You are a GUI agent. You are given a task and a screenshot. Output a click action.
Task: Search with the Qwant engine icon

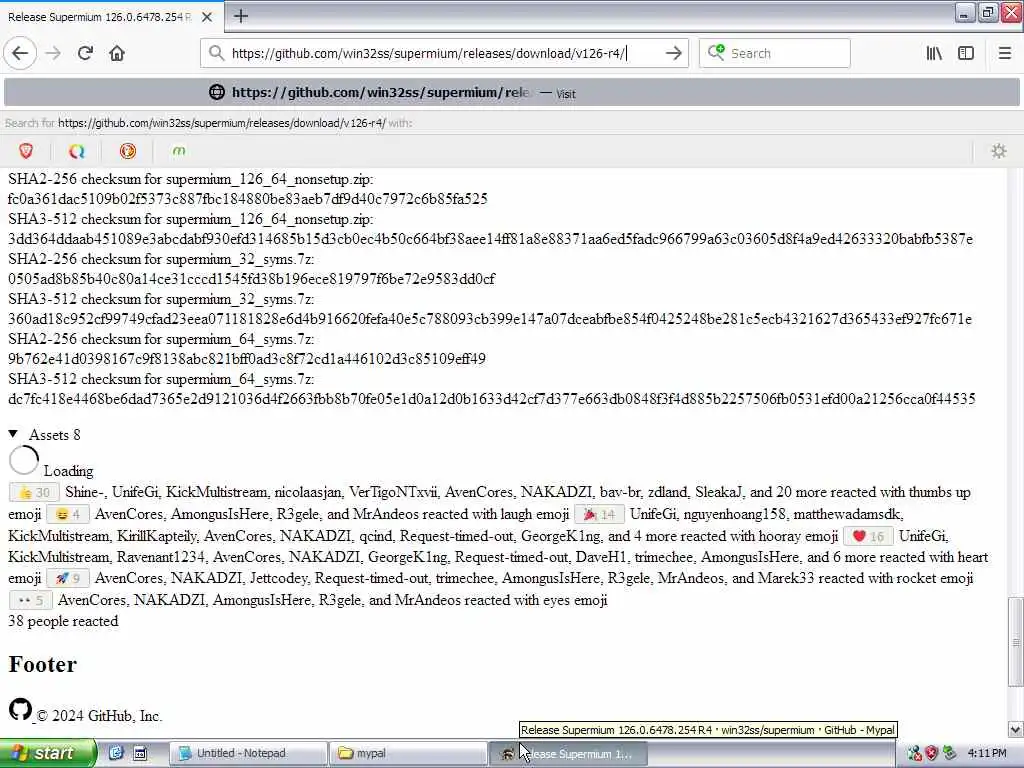[77, 152]
